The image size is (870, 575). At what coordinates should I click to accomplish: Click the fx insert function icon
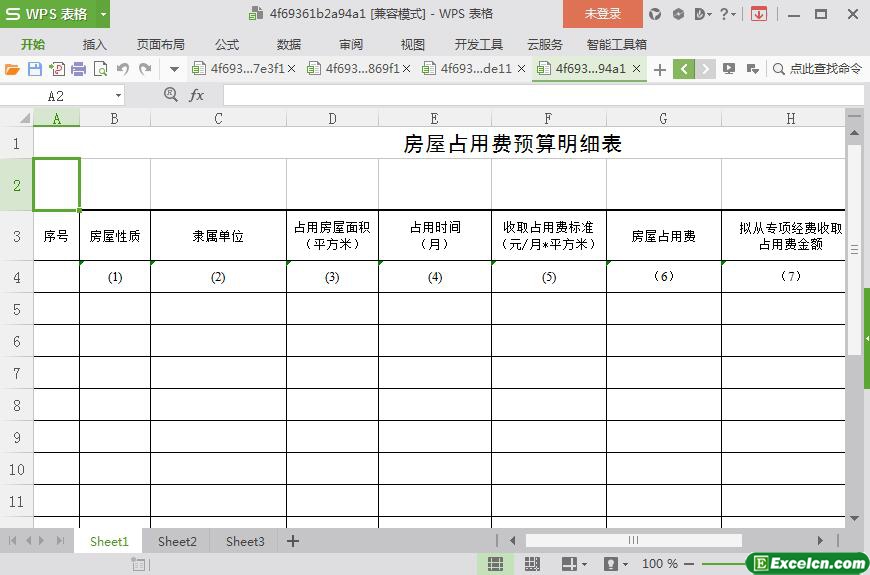coord(196,95)
